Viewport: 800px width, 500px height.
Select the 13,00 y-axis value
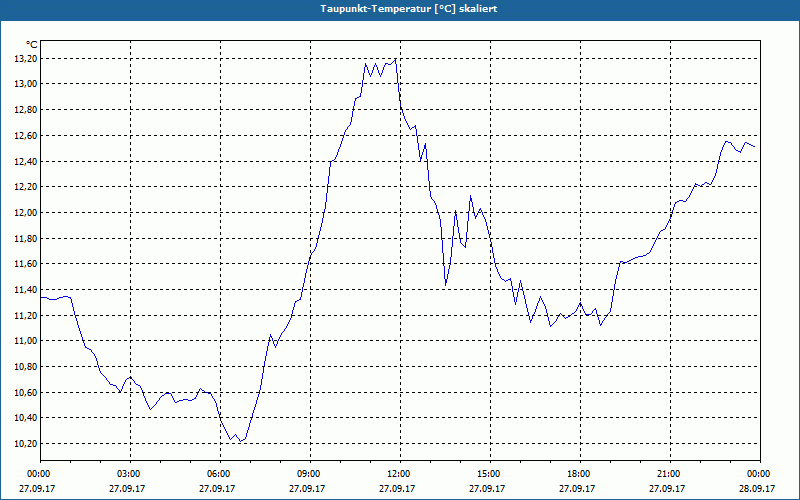[25, 84]
